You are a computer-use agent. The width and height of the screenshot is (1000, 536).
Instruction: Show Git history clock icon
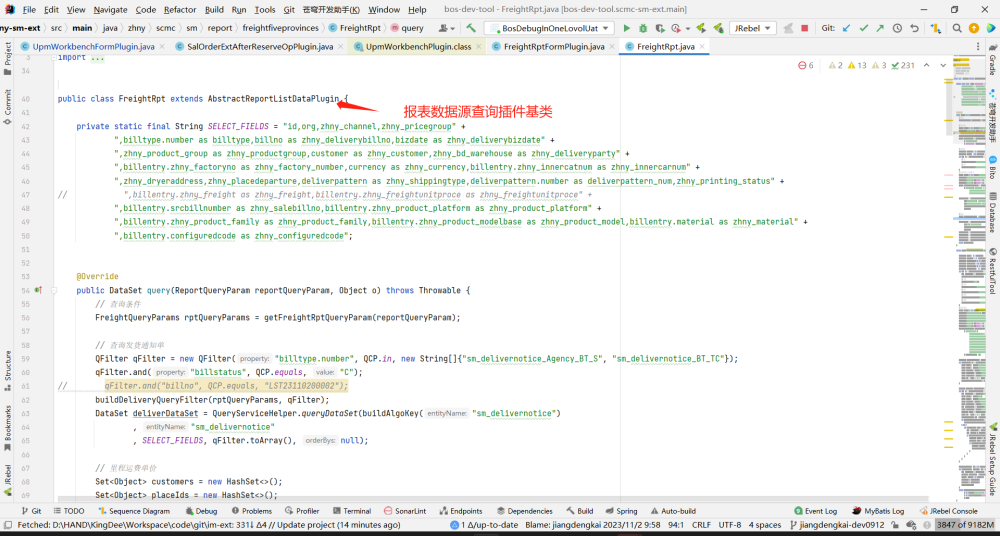point(897,28)
